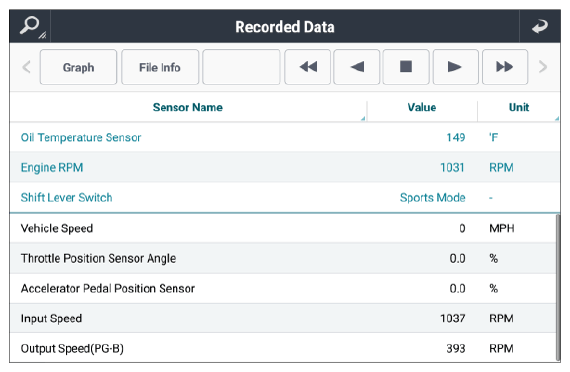Open the Graph view
This screenshot has height=372, width=570.
click(78, 67)
